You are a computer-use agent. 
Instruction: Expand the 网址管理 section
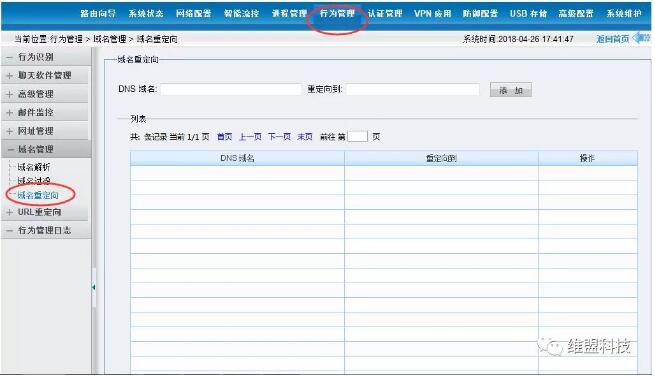click(36, 131)
